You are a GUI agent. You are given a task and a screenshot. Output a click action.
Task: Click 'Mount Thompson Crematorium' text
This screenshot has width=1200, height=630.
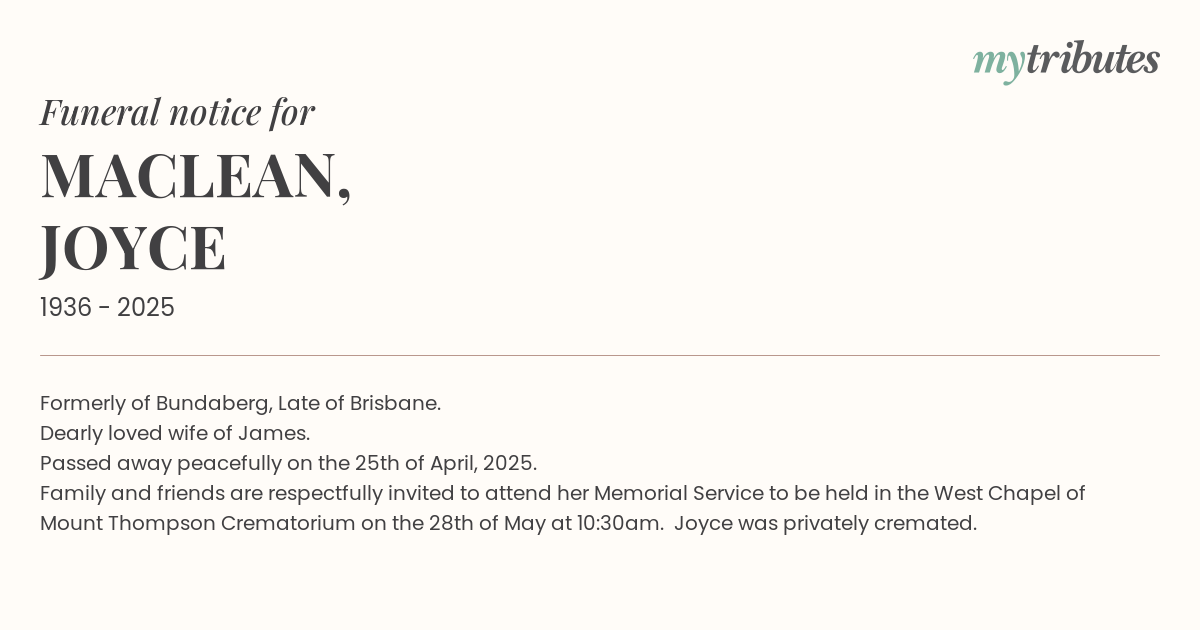[198, 524]
